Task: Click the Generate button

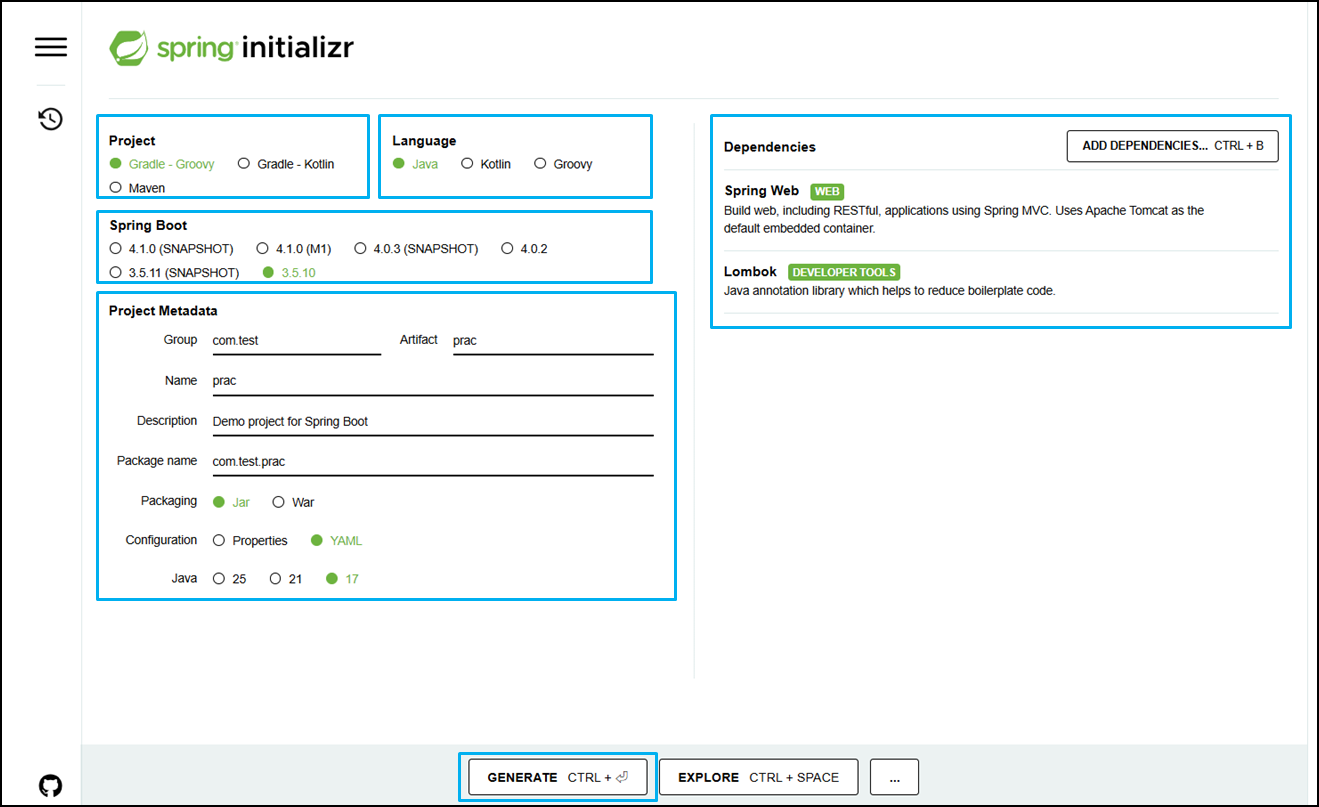Action: pos(558,777)
